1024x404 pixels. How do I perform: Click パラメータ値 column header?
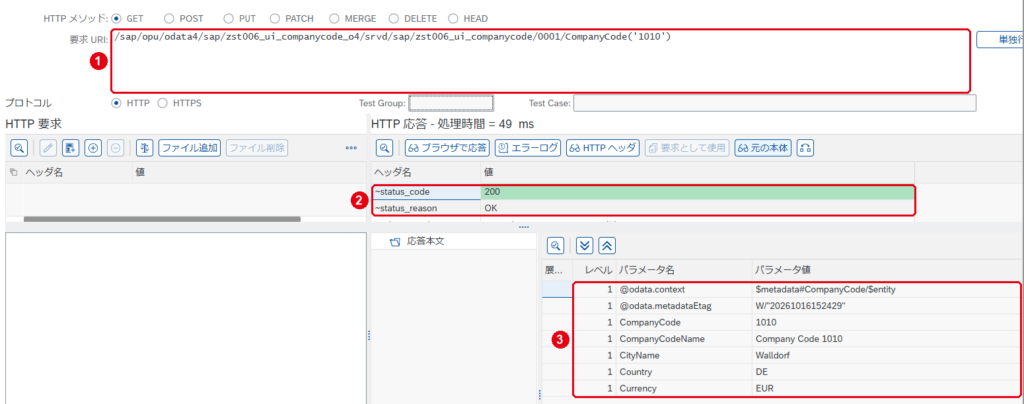[x=887, y=270]
